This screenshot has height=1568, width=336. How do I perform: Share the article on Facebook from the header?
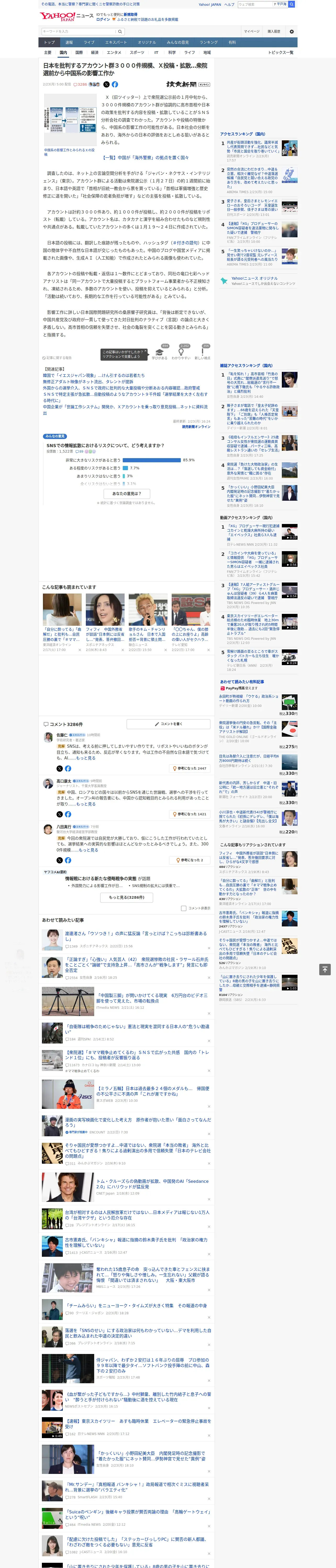pyautogui.click(x=115, y=85)
